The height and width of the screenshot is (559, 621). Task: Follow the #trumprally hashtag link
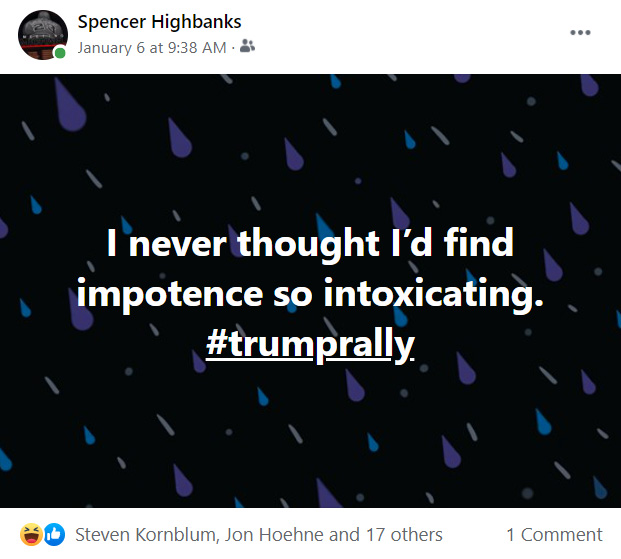click(310, 345)
